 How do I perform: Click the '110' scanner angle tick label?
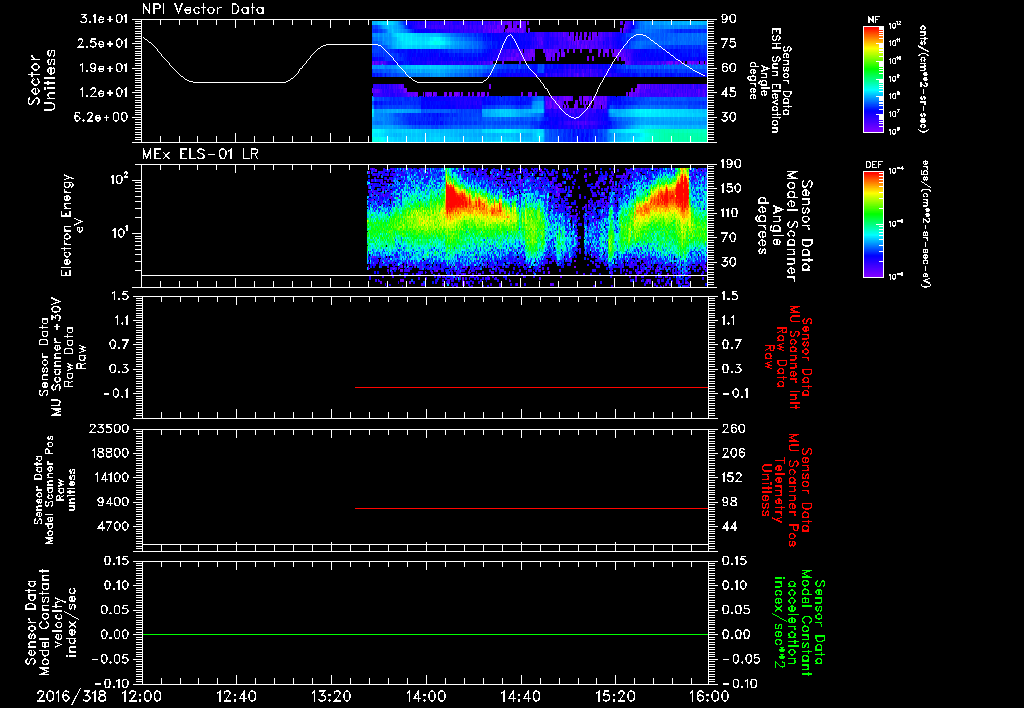click(x=731, y=213)
